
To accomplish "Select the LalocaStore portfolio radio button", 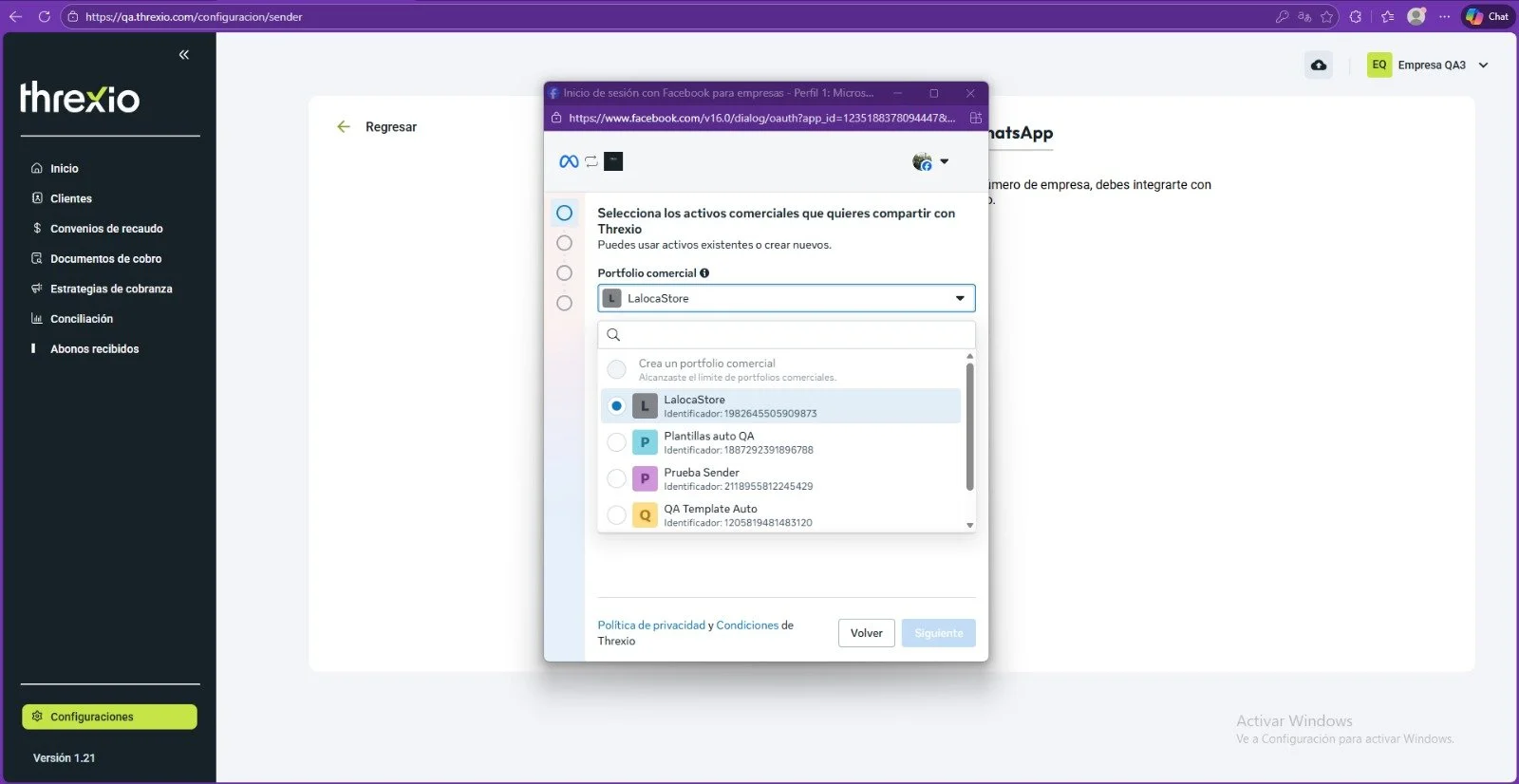I will 616,406.
